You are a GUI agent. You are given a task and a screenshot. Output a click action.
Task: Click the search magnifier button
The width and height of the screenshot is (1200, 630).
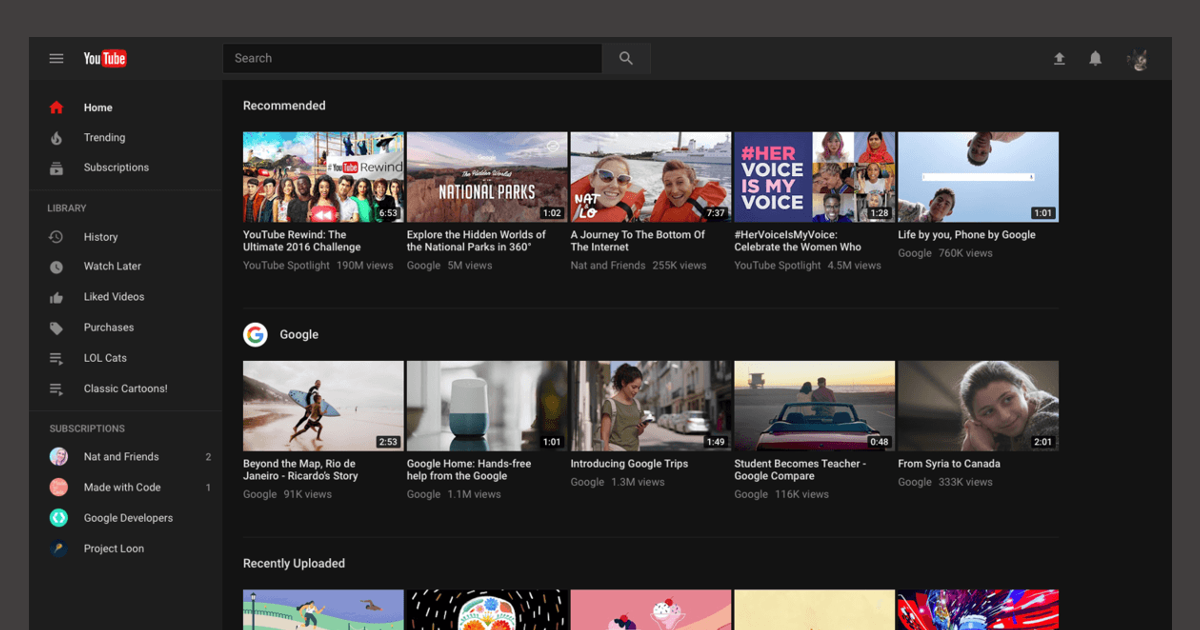[x=626, y=58]
